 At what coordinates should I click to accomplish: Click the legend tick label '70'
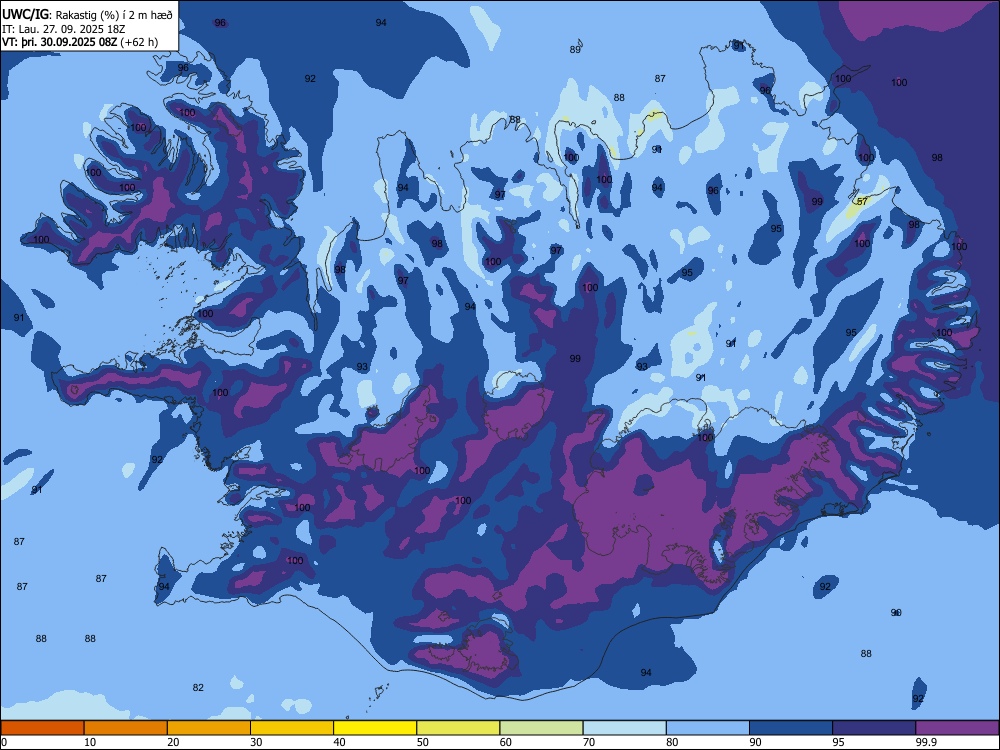(589, 742)
